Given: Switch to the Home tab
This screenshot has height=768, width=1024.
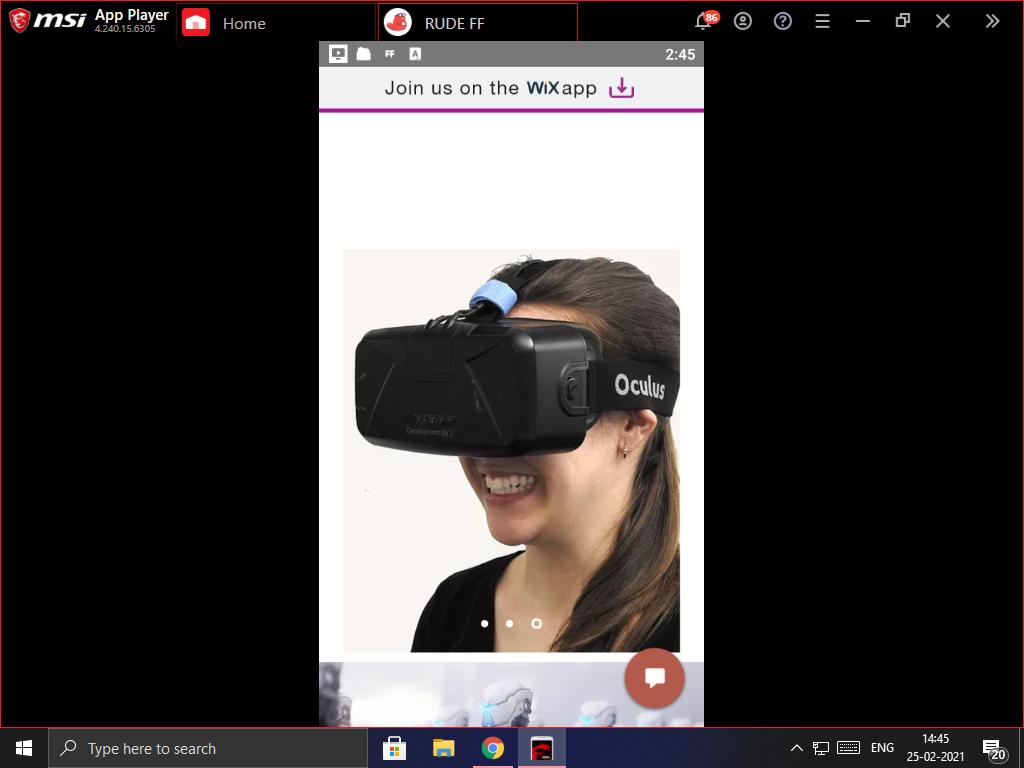Looking at the screenshot, I should [276, 23].
